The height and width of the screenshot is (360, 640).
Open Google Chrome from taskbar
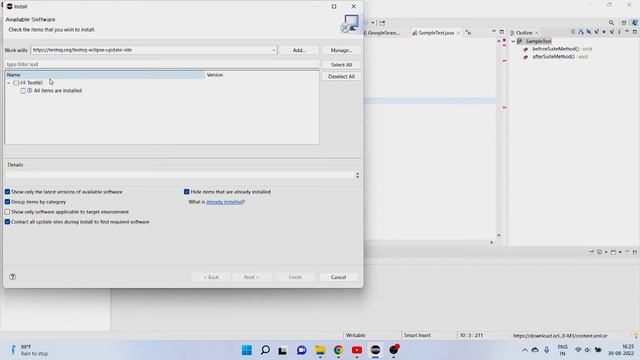click(338, 350)
